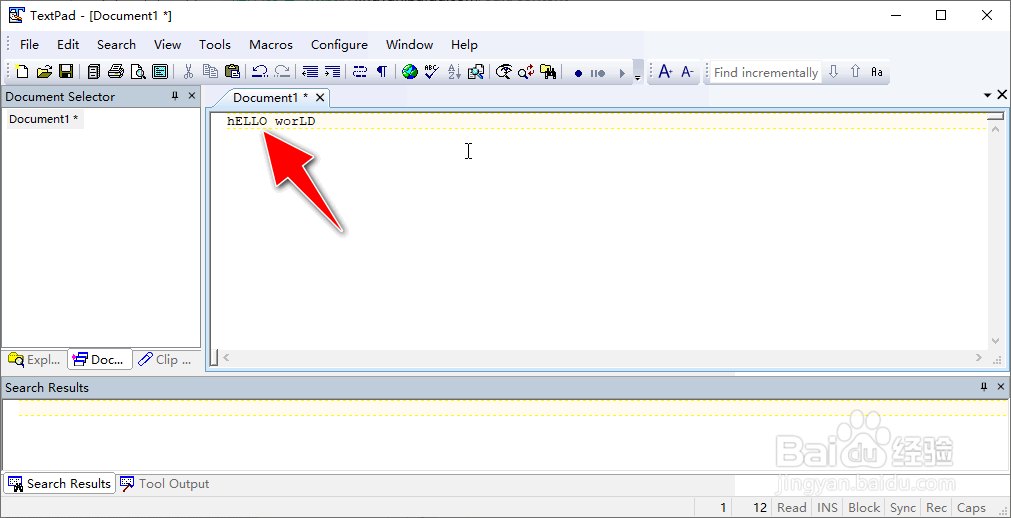View in web browser globe icon
Image resolution: width=1011 pixels, height=518 pixels.
(410, 72)
